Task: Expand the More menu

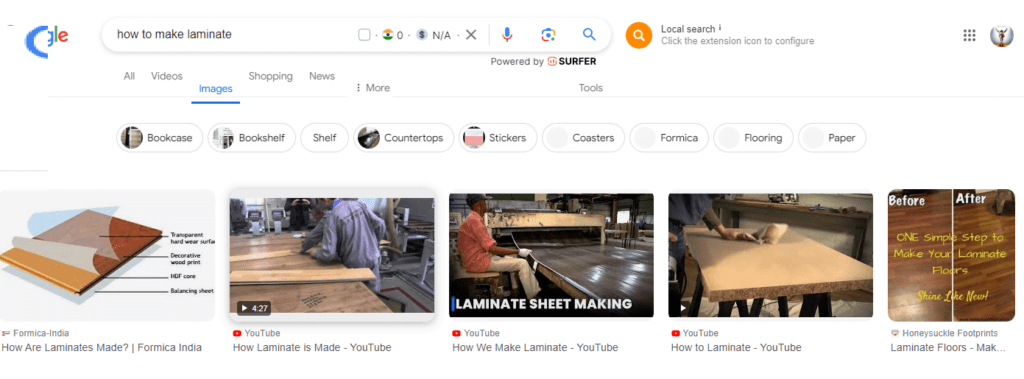Action: point(372,88)
